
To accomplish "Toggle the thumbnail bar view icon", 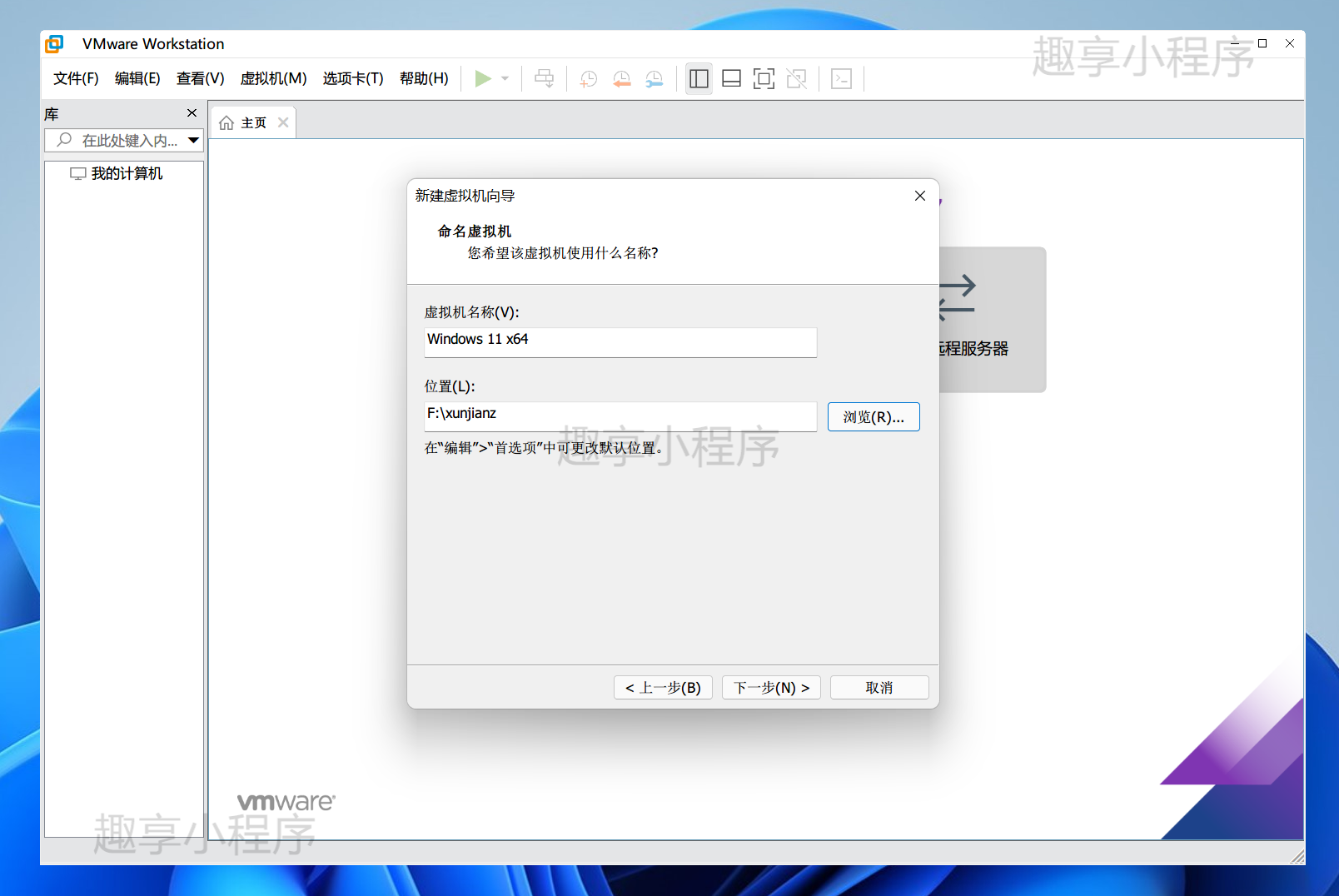I will (731, 79).
